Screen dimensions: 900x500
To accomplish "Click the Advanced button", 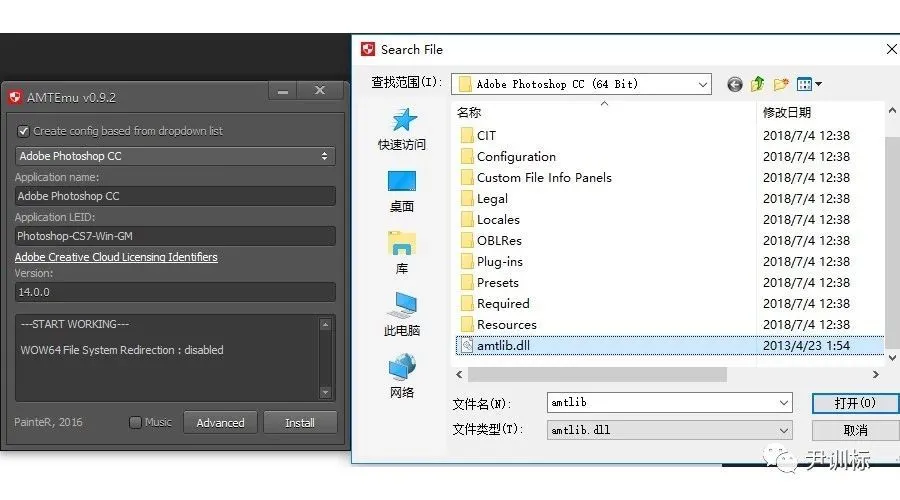I will point(220,423).
